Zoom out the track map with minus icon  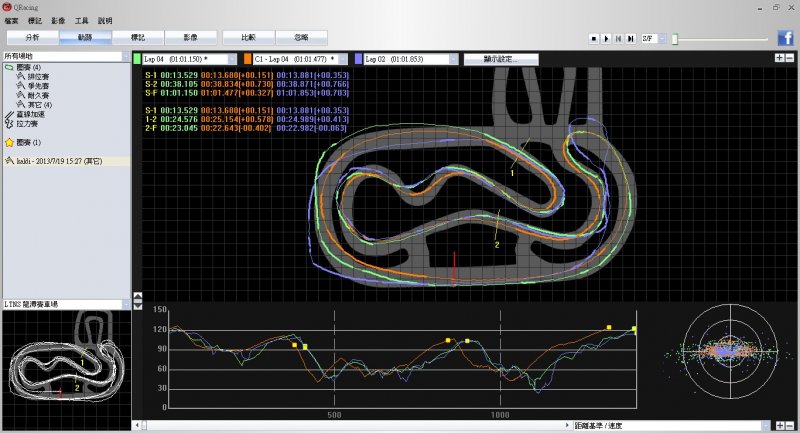789,58
